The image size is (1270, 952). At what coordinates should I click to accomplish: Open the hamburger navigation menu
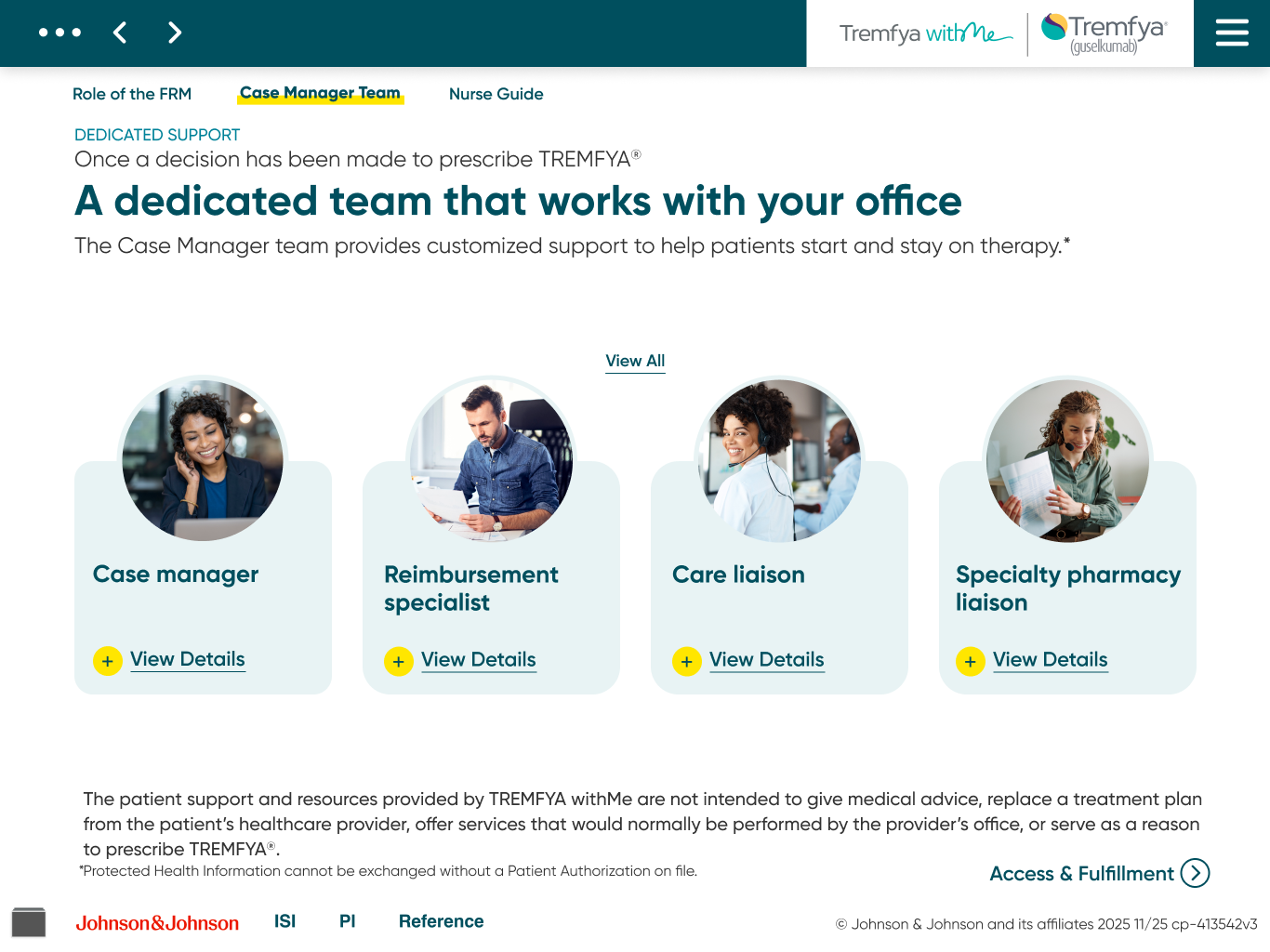pos(1232,32)
